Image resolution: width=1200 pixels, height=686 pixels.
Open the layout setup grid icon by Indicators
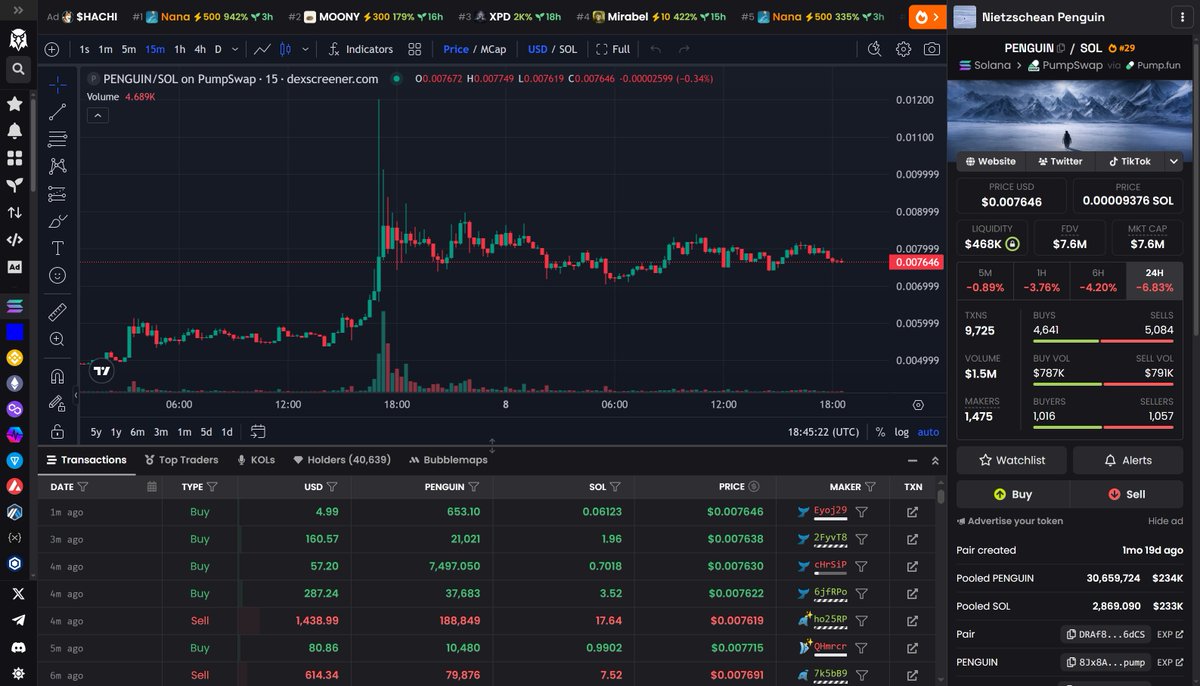click(415, 49)
